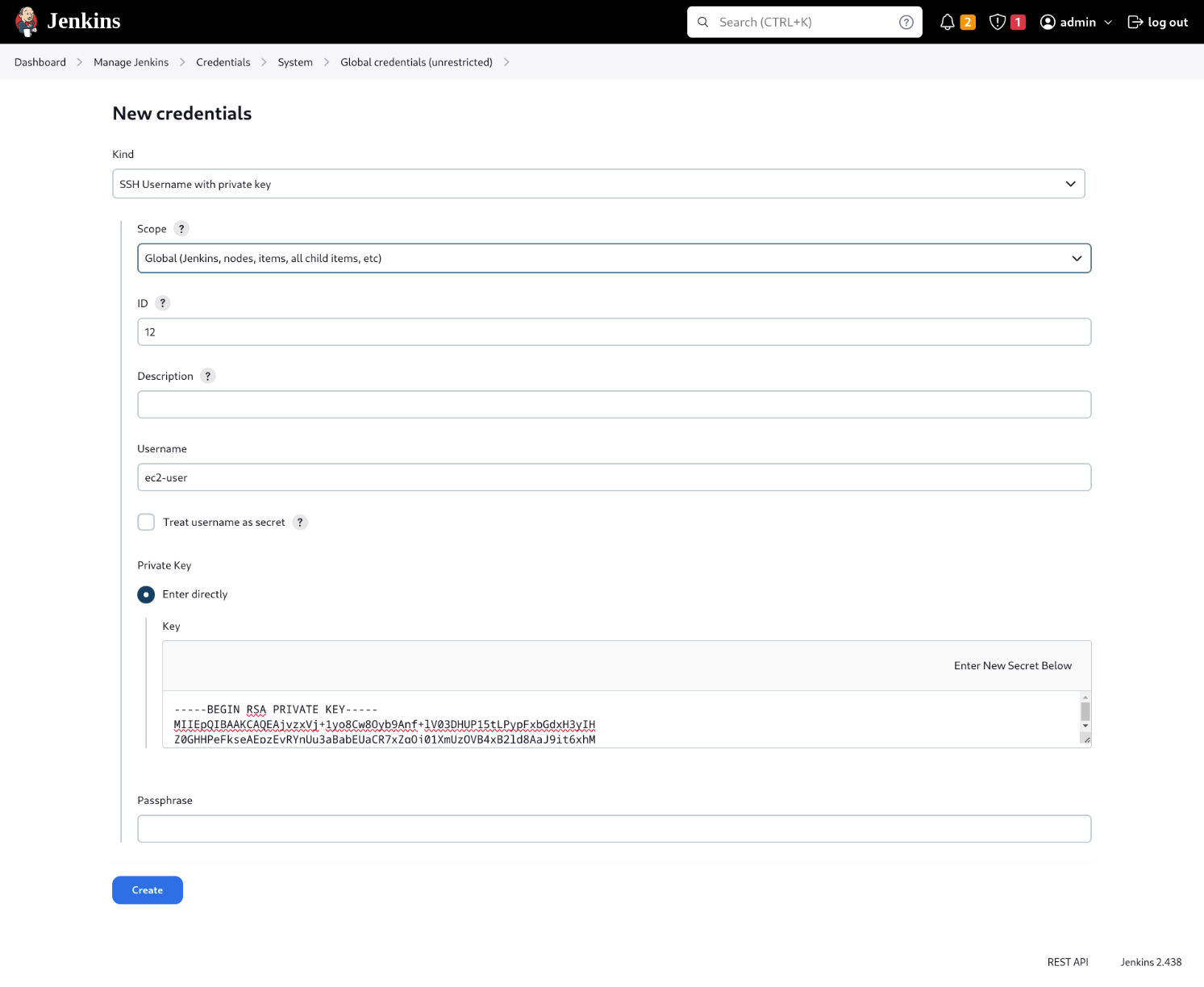The height and width of the screenshot is (987, 1204).
Task: Show help for ID field
Action: 162,303
